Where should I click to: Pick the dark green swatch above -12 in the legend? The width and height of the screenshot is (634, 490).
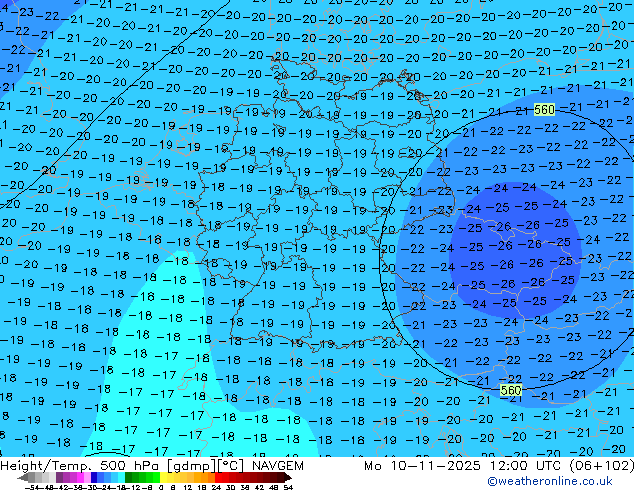(129, 477)
